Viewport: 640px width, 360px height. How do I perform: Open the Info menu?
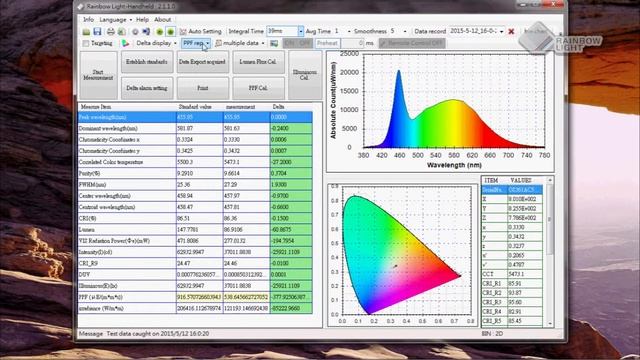pos(88,20)
